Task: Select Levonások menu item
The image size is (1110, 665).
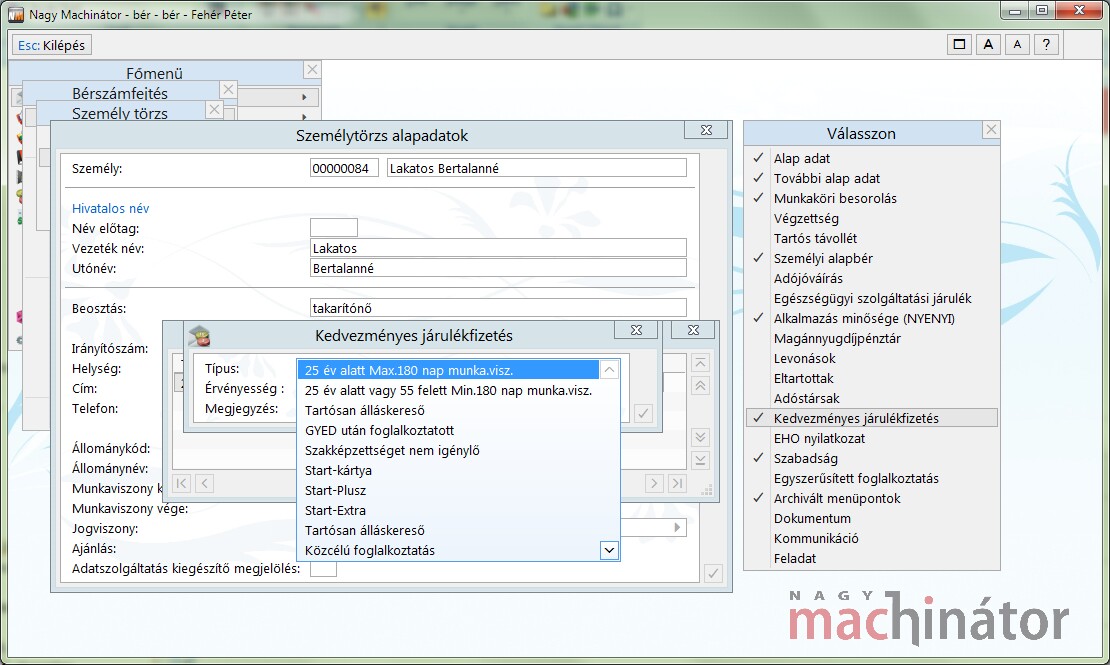Action: coord(871,358)
